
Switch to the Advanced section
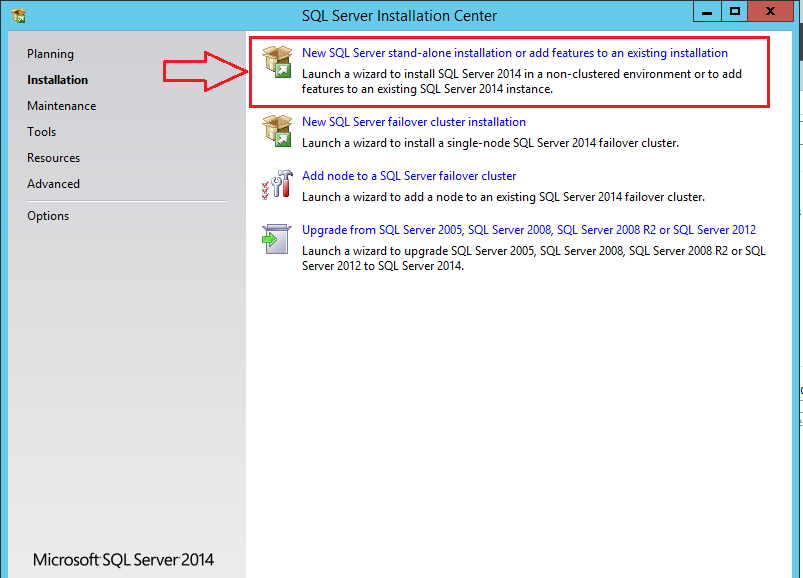click(x=53, y=184)
